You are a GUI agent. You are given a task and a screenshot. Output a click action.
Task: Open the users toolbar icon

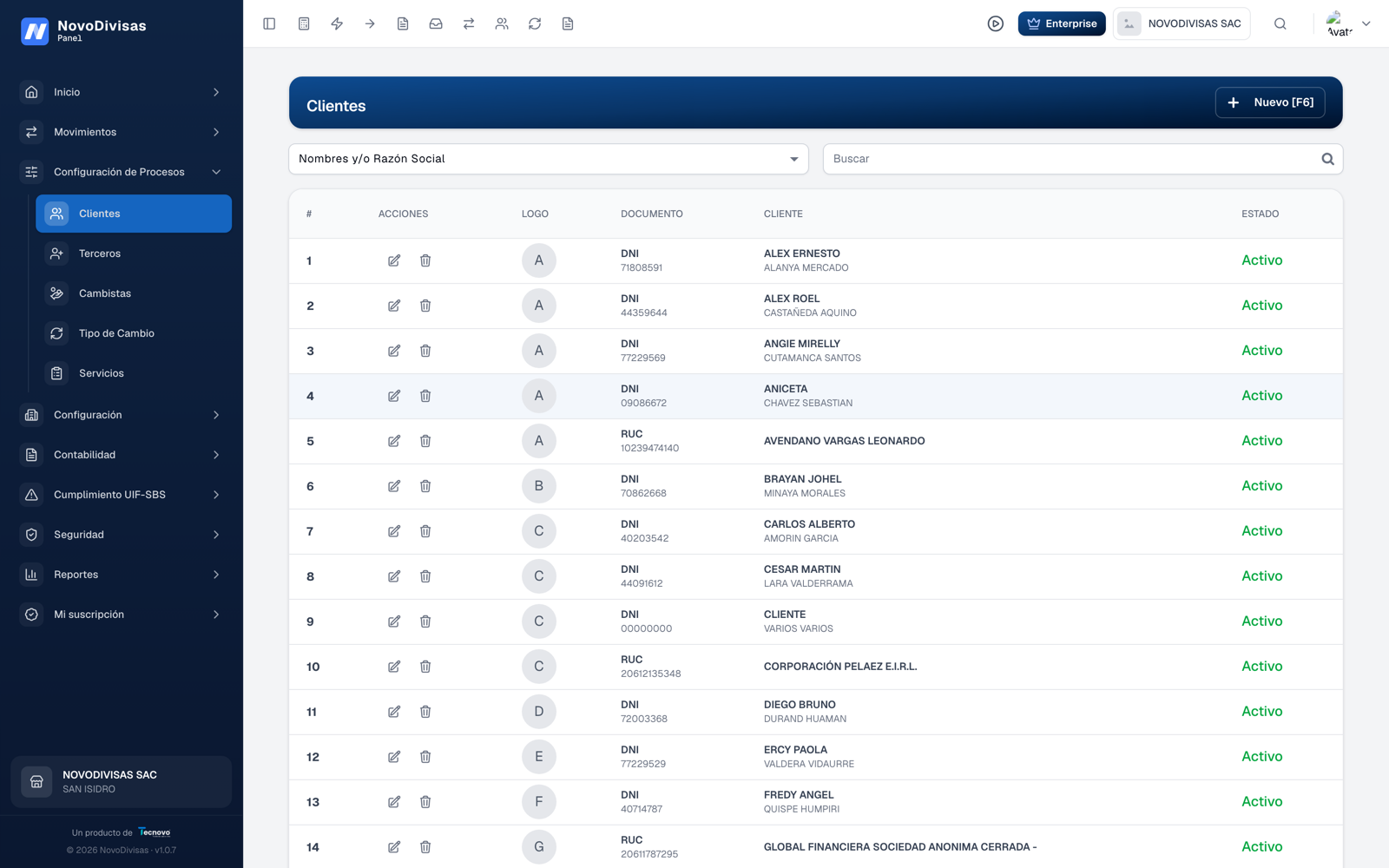502,23
